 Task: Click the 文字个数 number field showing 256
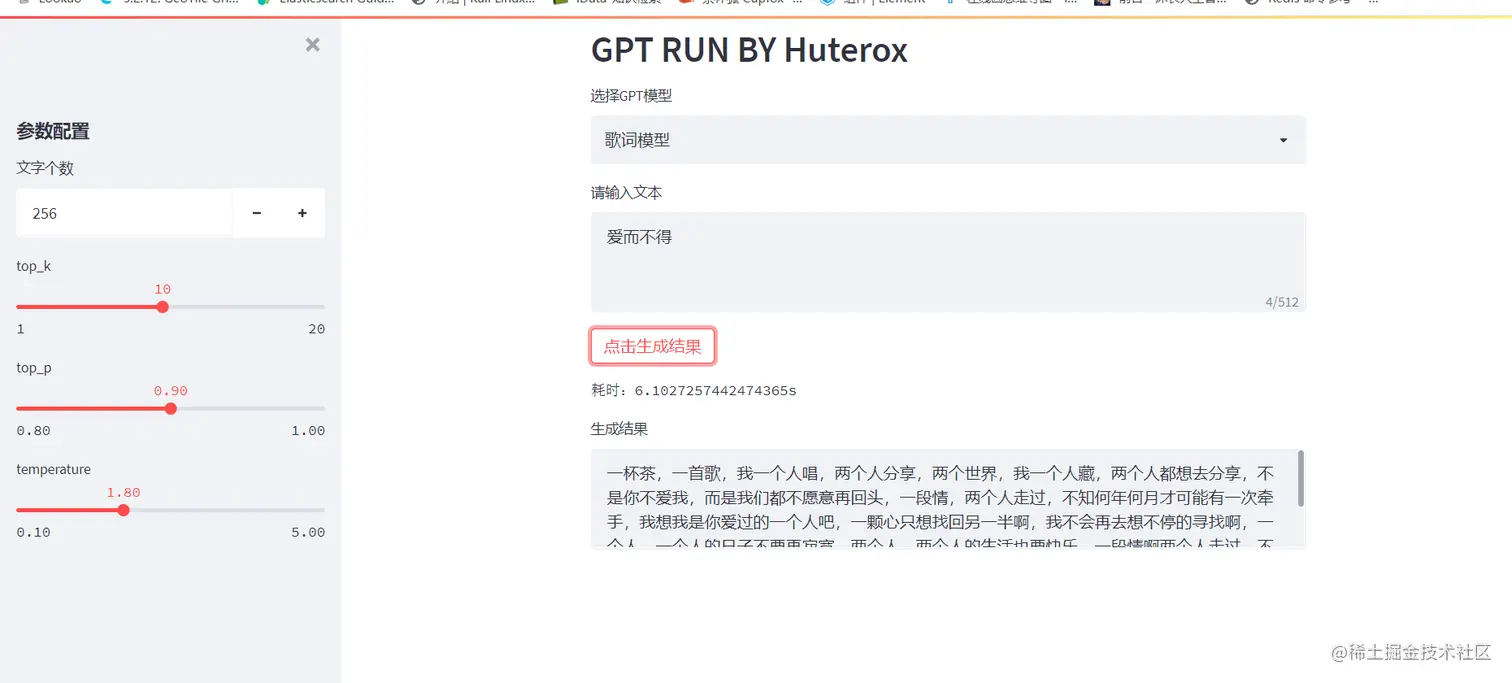[125, 213]
